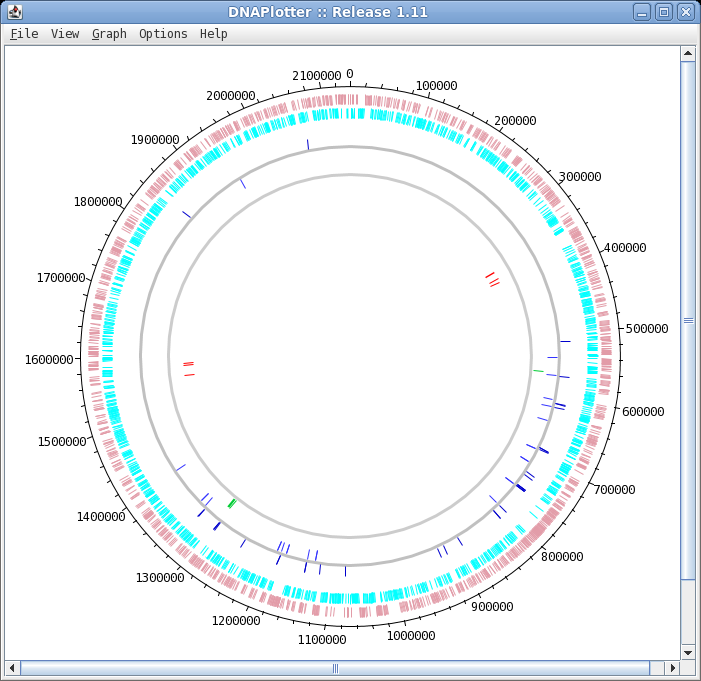The width and height of the screenshot is (701, 681).
Task: Click the red feature markers near 400000
Action: click(x=491, y=279)
